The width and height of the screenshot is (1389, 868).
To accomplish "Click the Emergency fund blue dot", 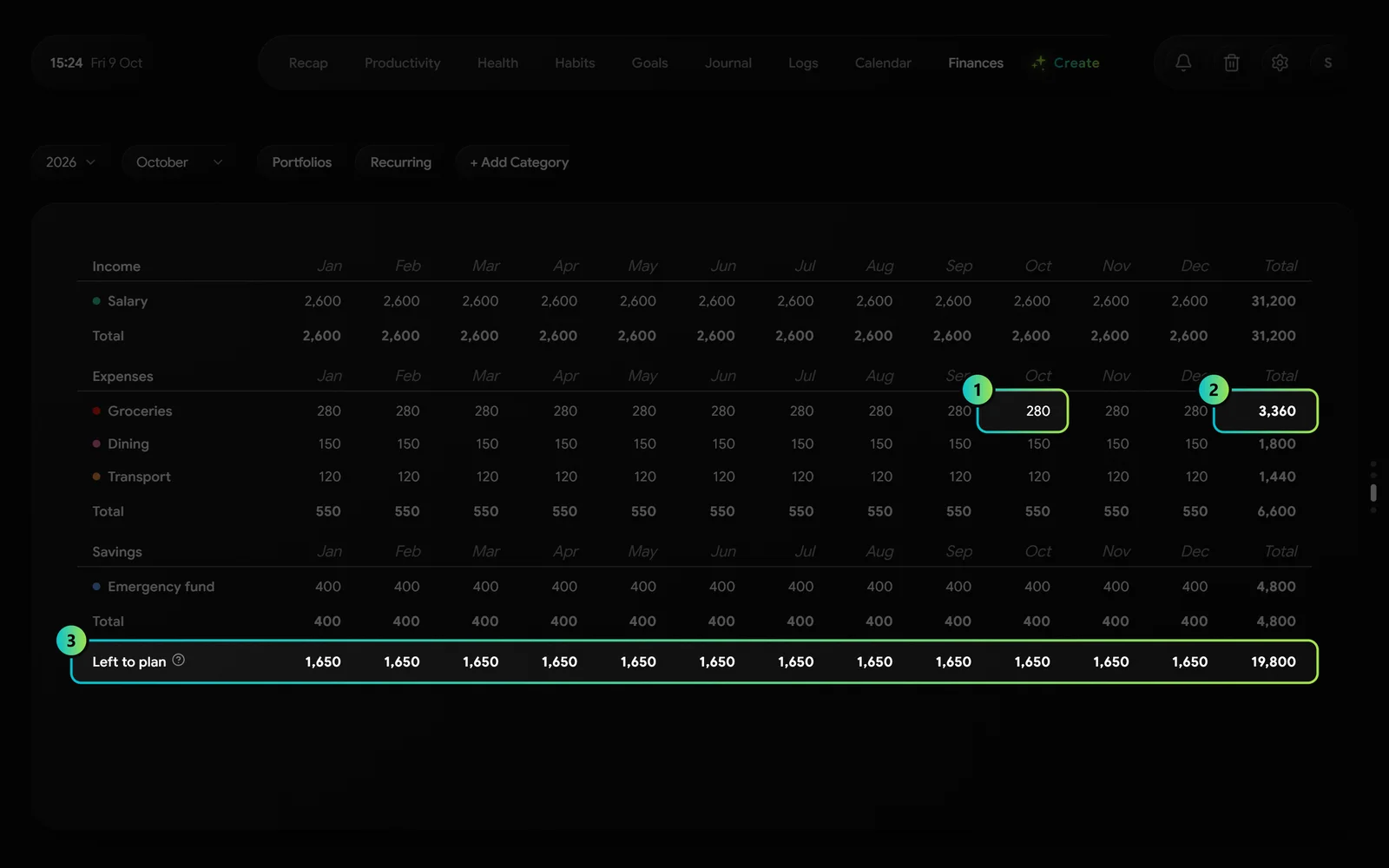I will click(x=96, y=587).
